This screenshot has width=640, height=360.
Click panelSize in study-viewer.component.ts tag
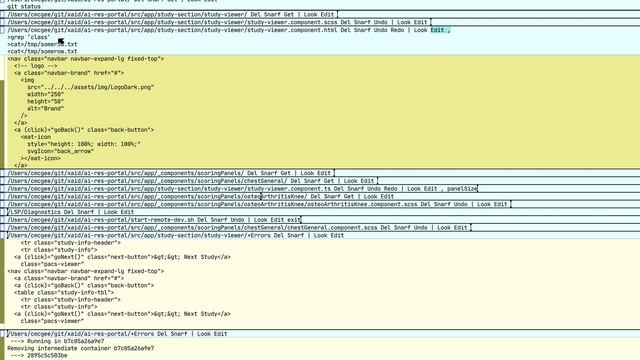[462, 189]
